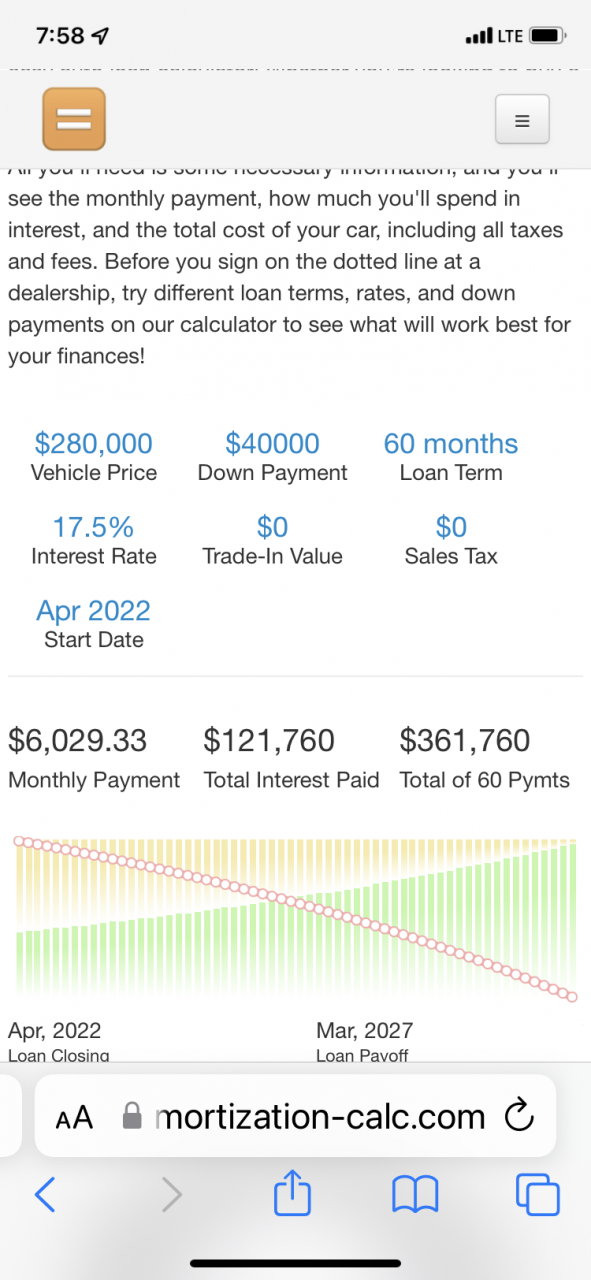Tap the Safari forward arrow
This screenshot has height=1280, width=591.
point(172,1194)
